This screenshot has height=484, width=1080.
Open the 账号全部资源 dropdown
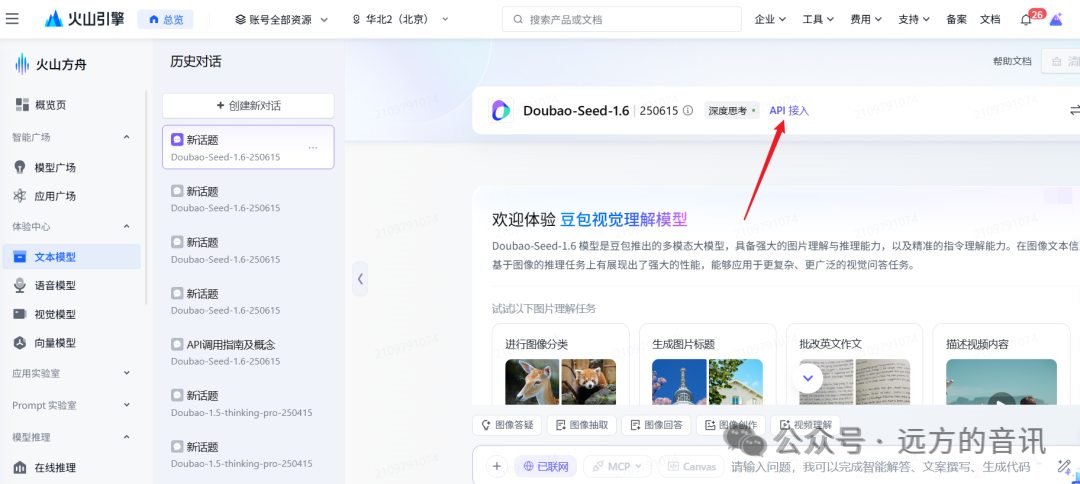pos(281,19)
